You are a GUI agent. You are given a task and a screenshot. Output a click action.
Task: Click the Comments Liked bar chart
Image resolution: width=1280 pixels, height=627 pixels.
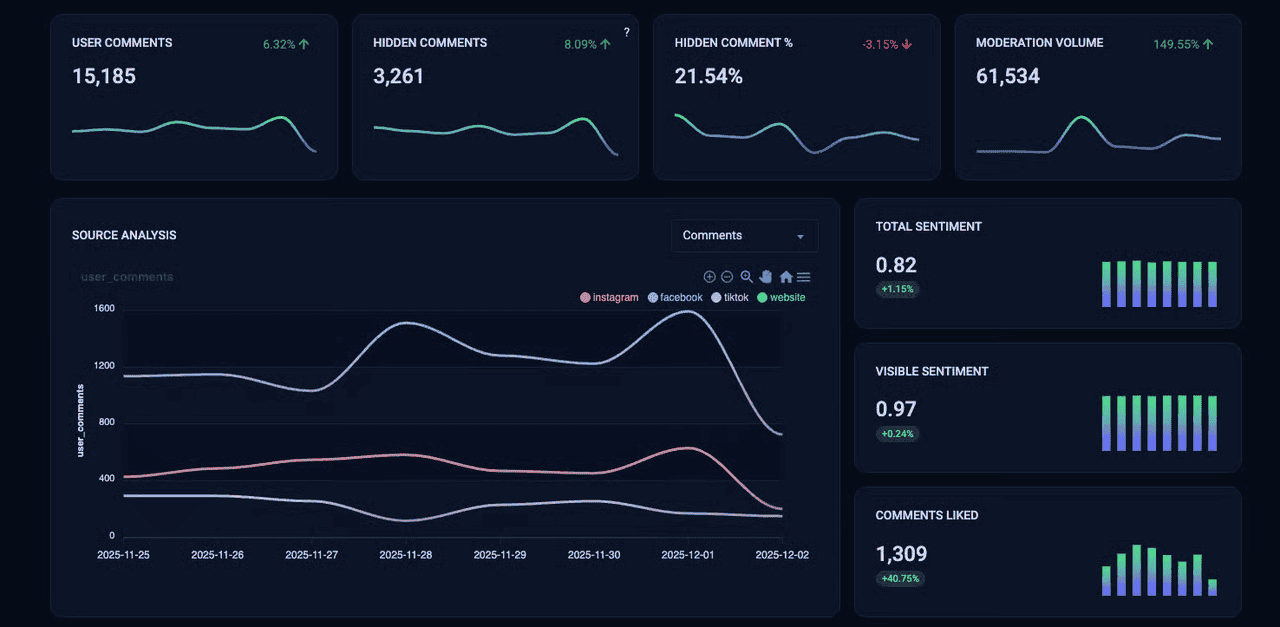tap(1160, 570)
